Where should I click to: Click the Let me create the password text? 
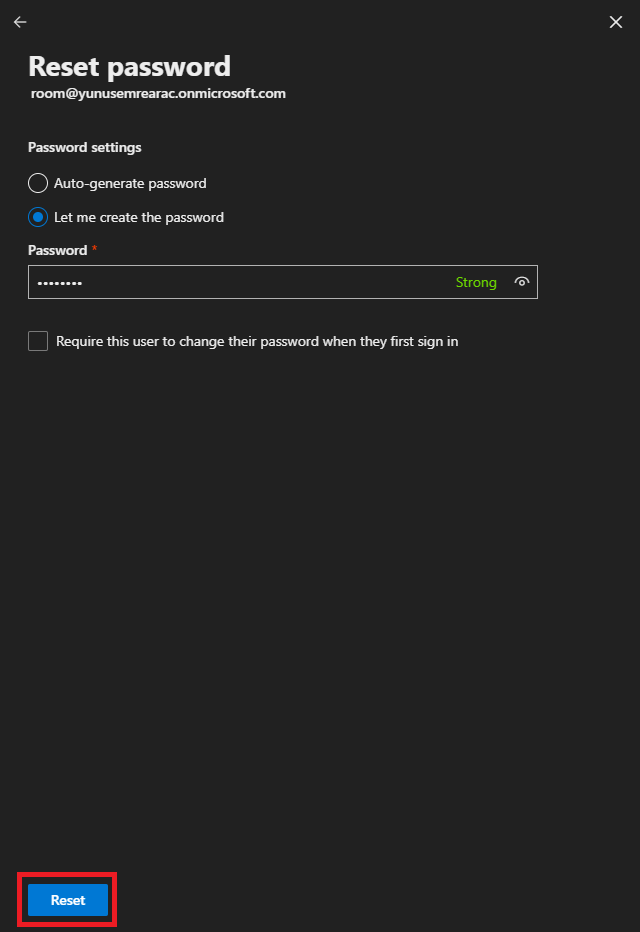coord(139,217)
